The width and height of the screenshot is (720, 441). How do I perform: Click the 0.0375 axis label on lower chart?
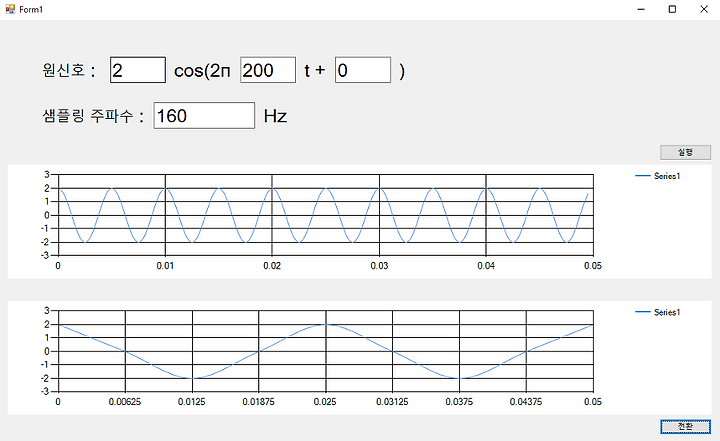click(x=459, y=402)
